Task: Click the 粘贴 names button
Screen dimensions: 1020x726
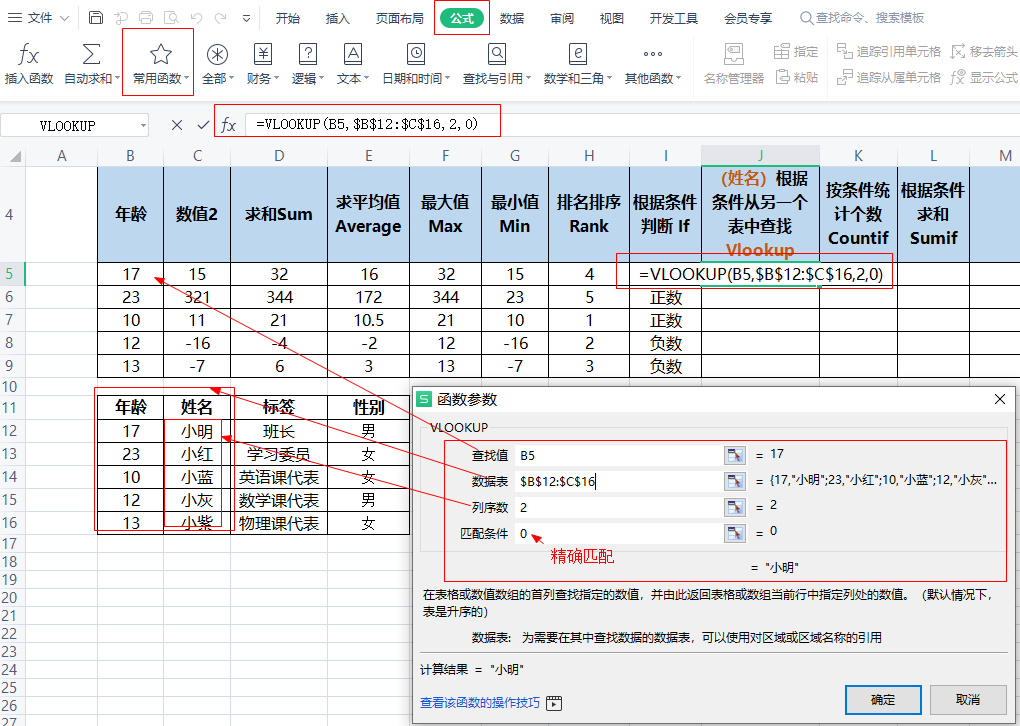Action: [x=796, y=77]
